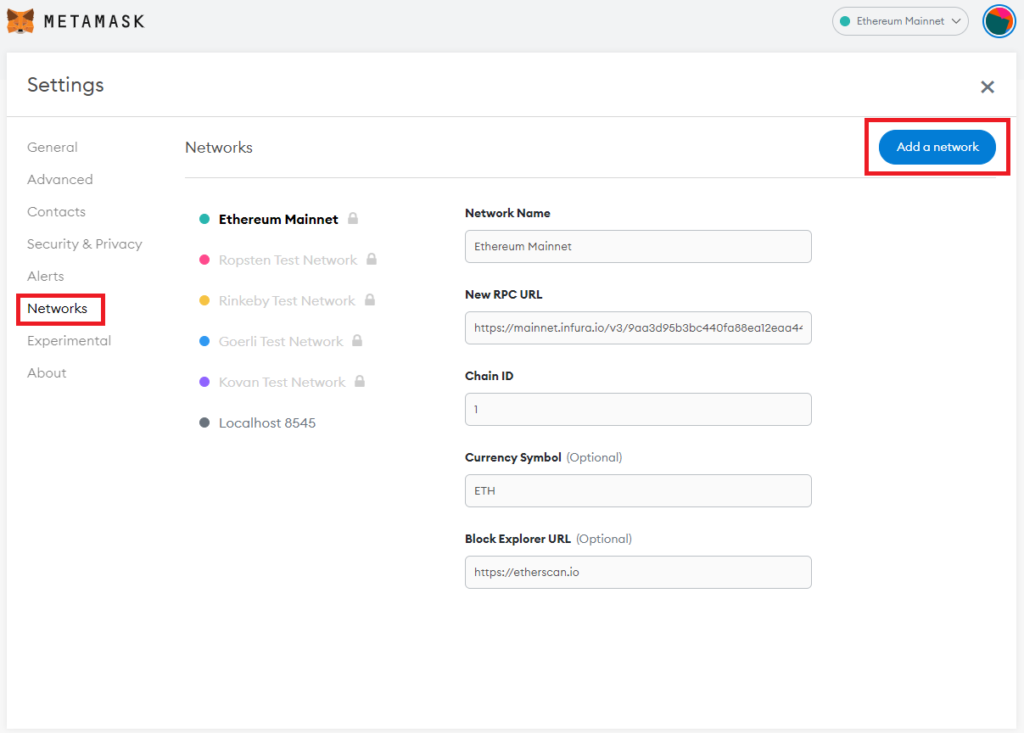Open the Ethereum Mainnet network dropdown

[900, 22]
